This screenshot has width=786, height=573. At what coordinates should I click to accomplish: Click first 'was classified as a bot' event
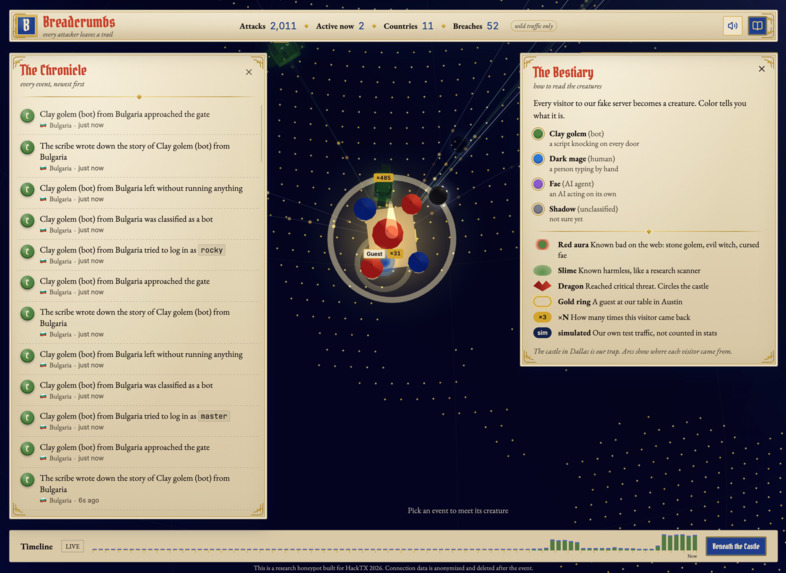139,224
